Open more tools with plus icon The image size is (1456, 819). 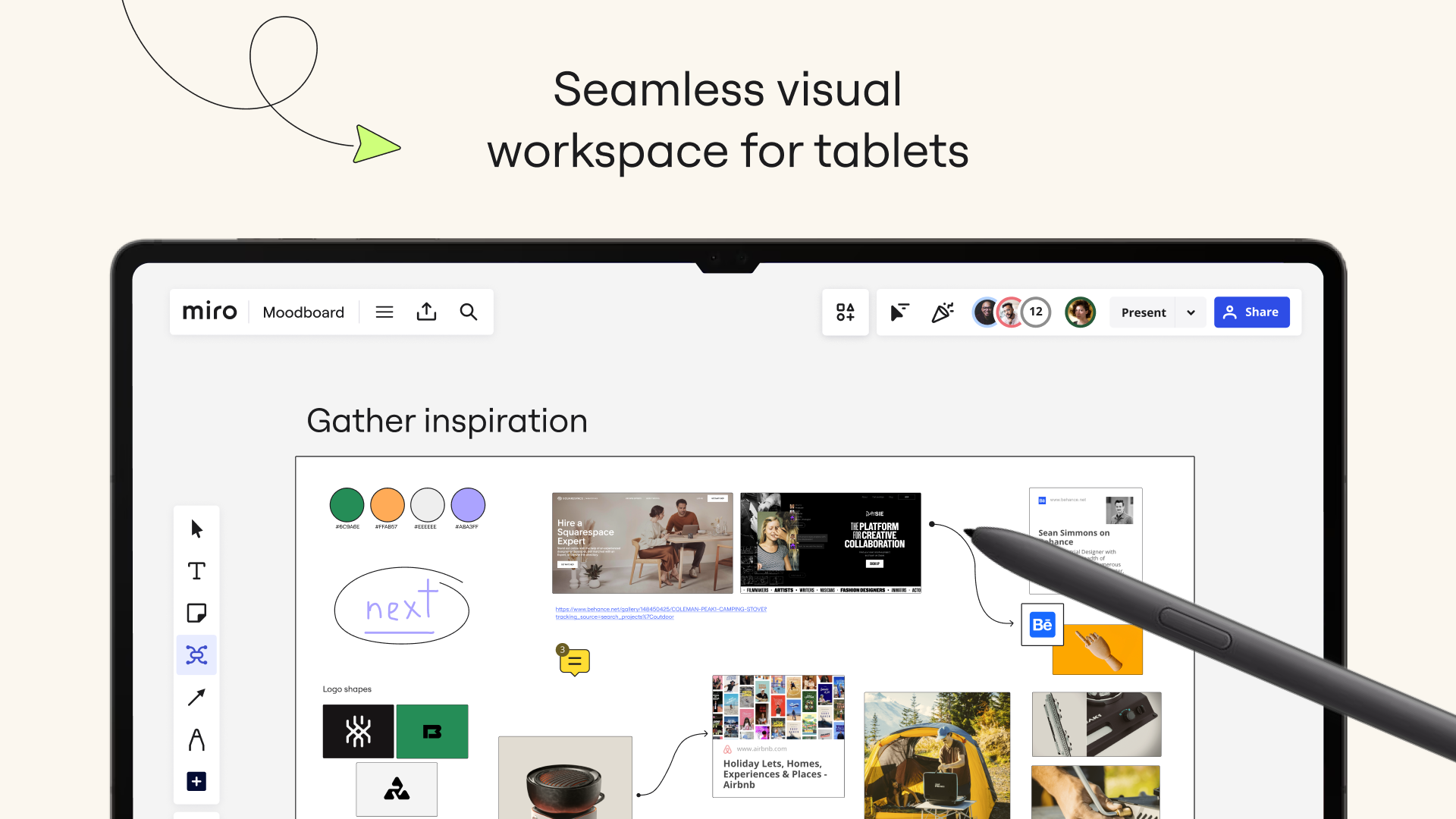196,781
